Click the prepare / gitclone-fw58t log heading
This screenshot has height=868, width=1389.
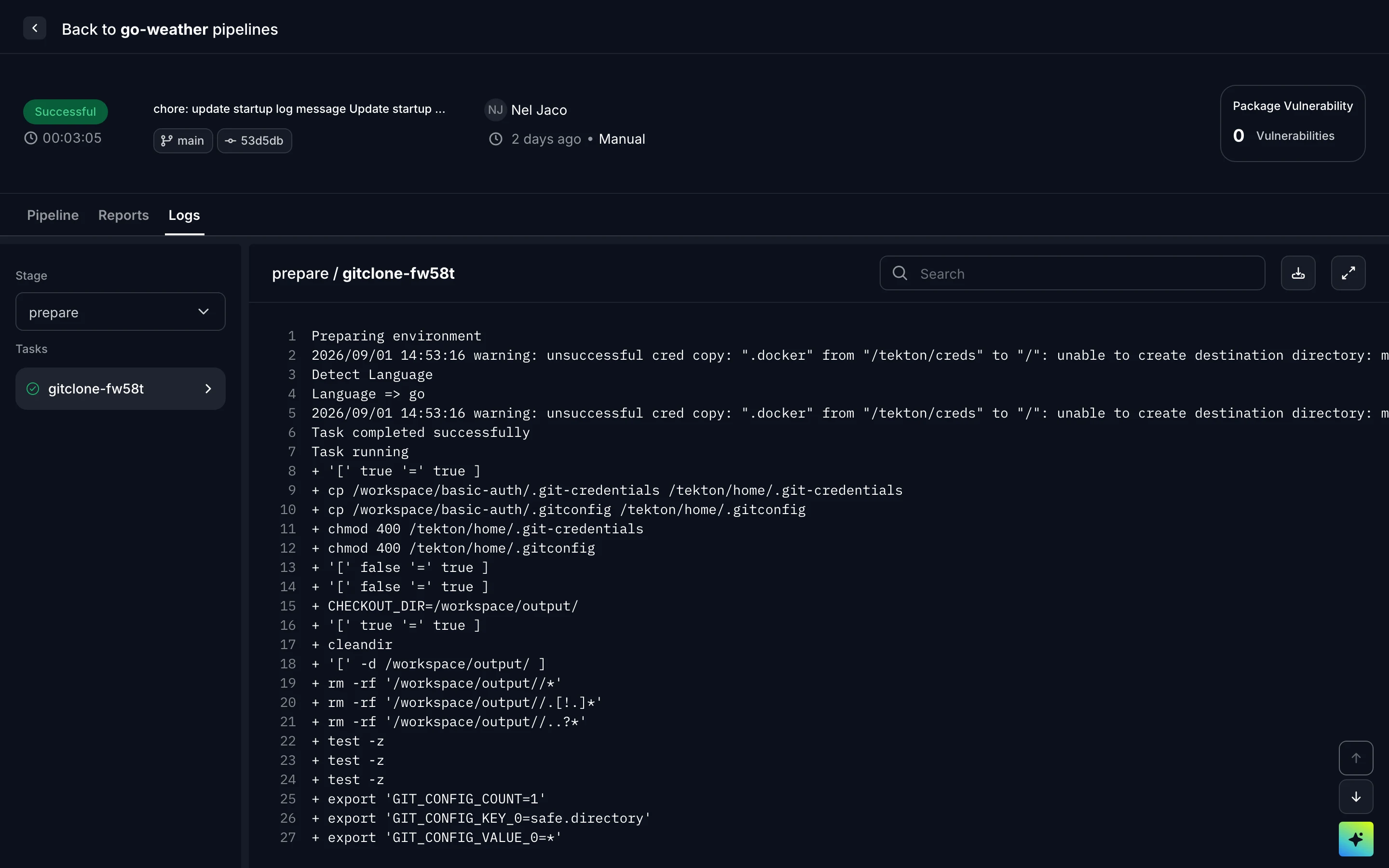coord(363,273)
